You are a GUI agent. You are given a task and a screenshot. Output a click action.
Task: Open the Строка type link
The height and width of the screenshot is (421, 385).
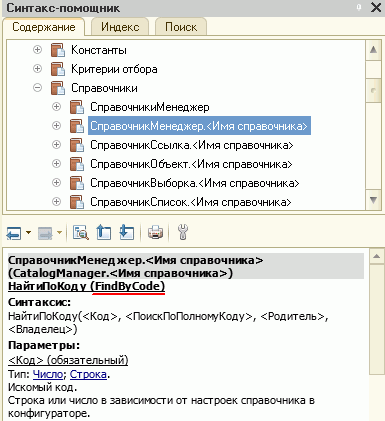[x=88, y=374]
